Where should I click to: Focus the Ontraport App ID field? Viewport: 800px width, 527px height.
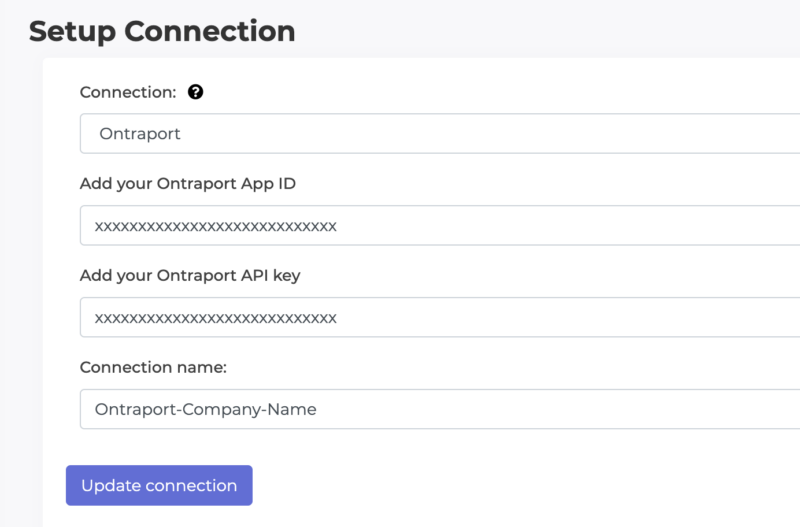click(x=440, y=225)
